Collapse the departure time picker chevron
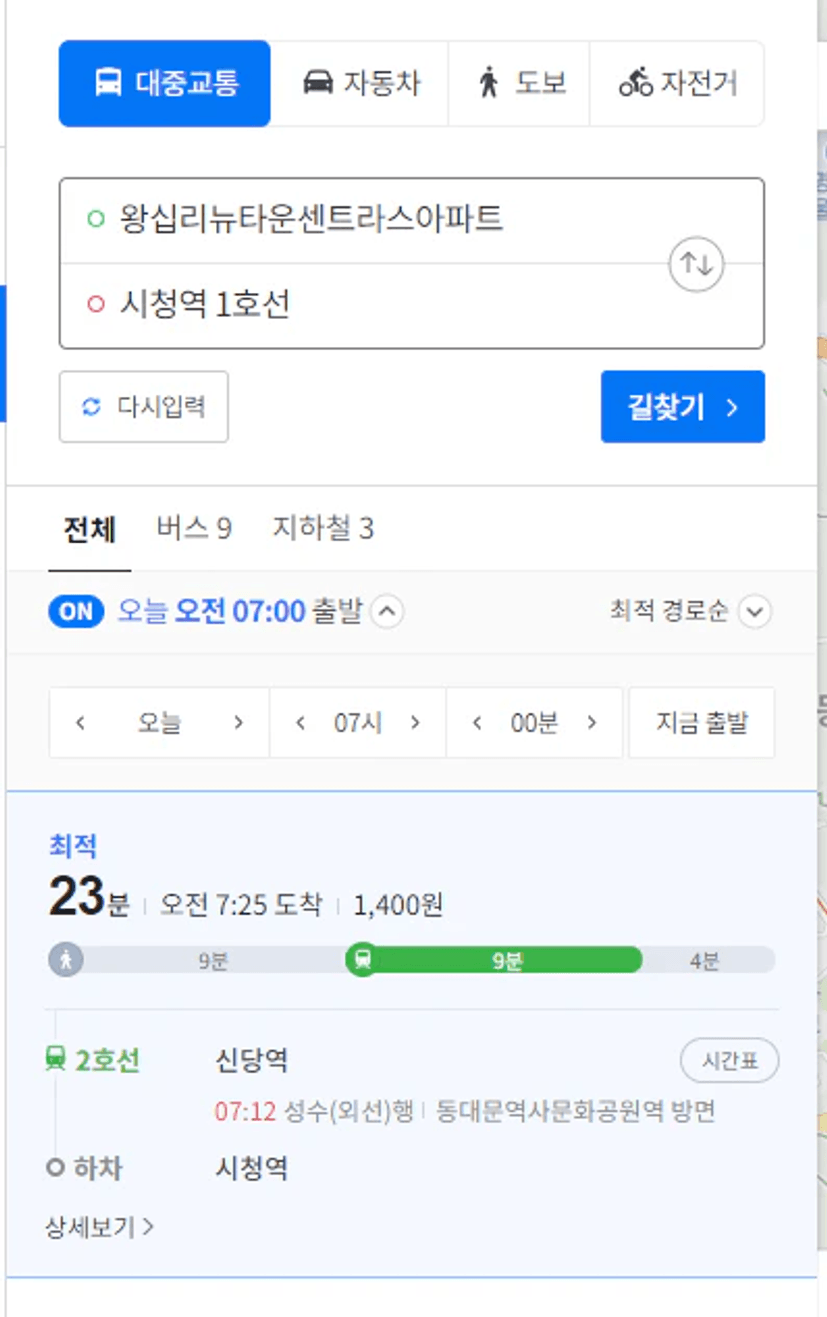 click(x=387, y=611)
